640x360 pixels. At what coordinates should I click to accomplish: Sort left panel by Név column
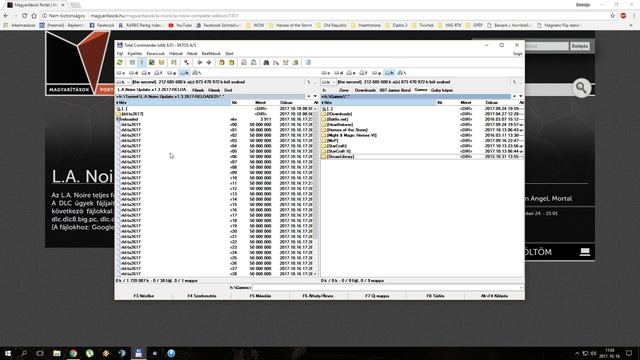173,102
